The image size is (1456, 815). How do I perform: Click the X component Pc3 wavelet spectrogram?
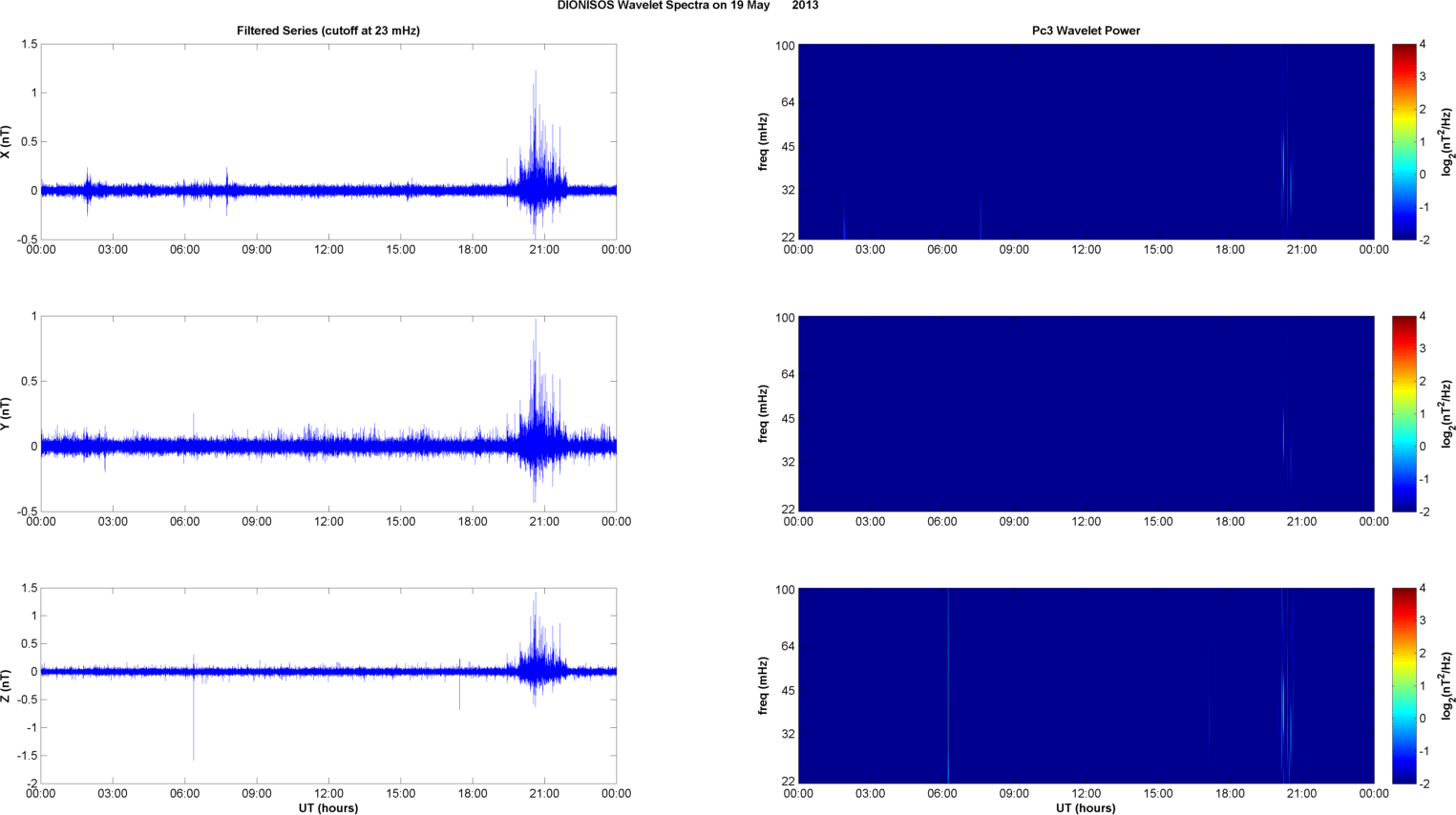pos(1086,141)
